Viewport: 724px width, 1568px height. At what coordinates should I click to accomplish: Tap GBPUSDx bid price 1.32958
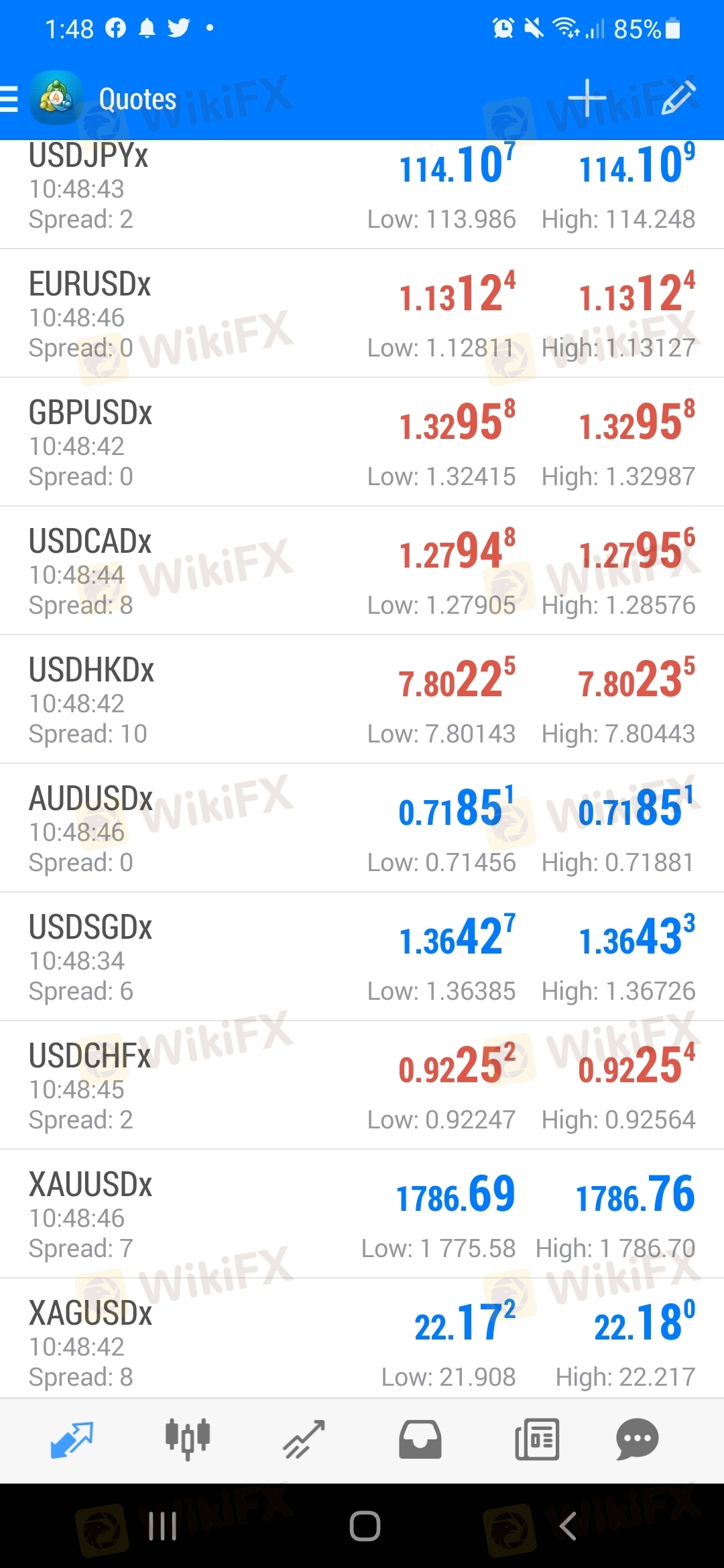457,422
